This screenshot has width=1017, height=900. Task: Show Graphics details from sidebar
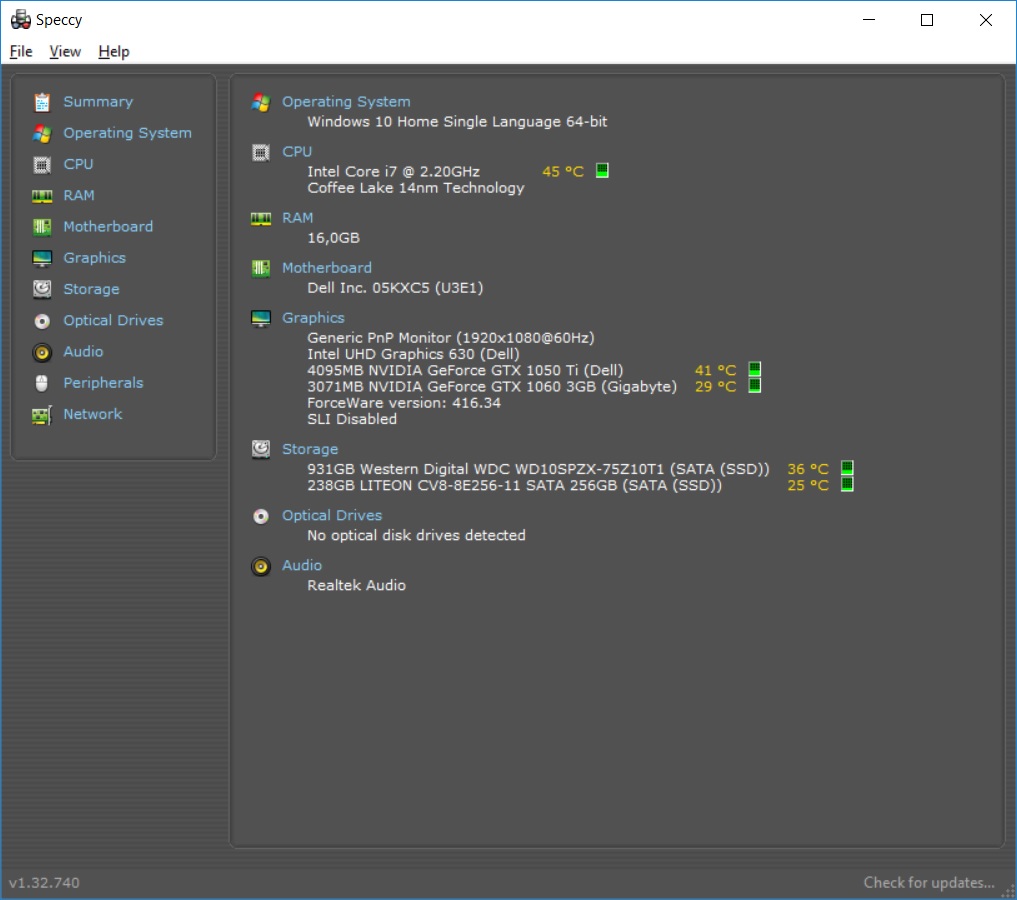pyautogui.click(x=94, y=258)
